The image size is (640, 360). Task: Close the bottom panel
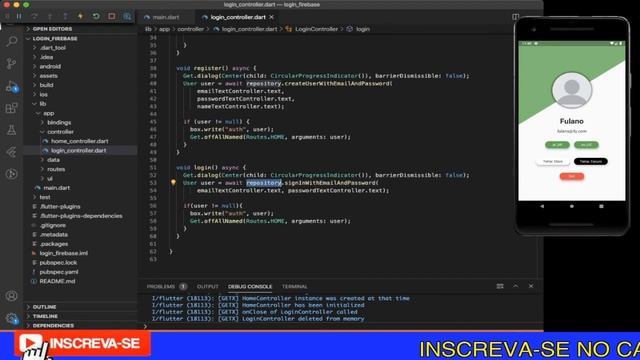tap(531, 286)
